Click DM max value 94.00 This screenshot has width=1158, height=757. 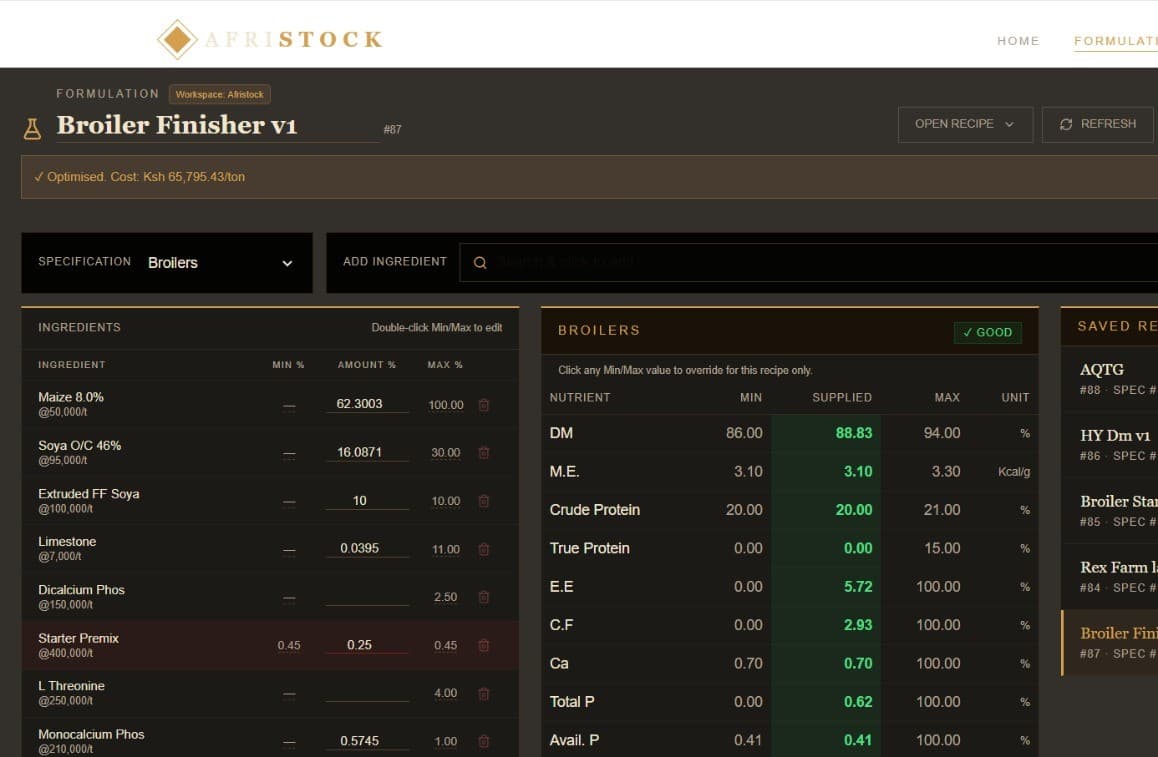coord(942,433)
